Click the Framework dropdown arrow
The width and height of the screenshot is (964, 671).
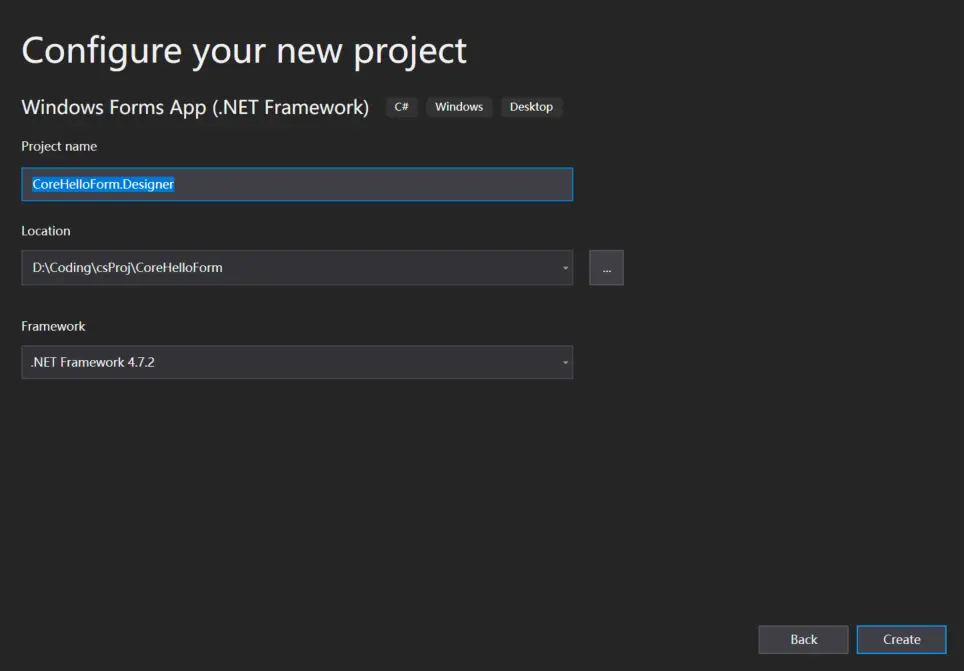click(565, 363)
